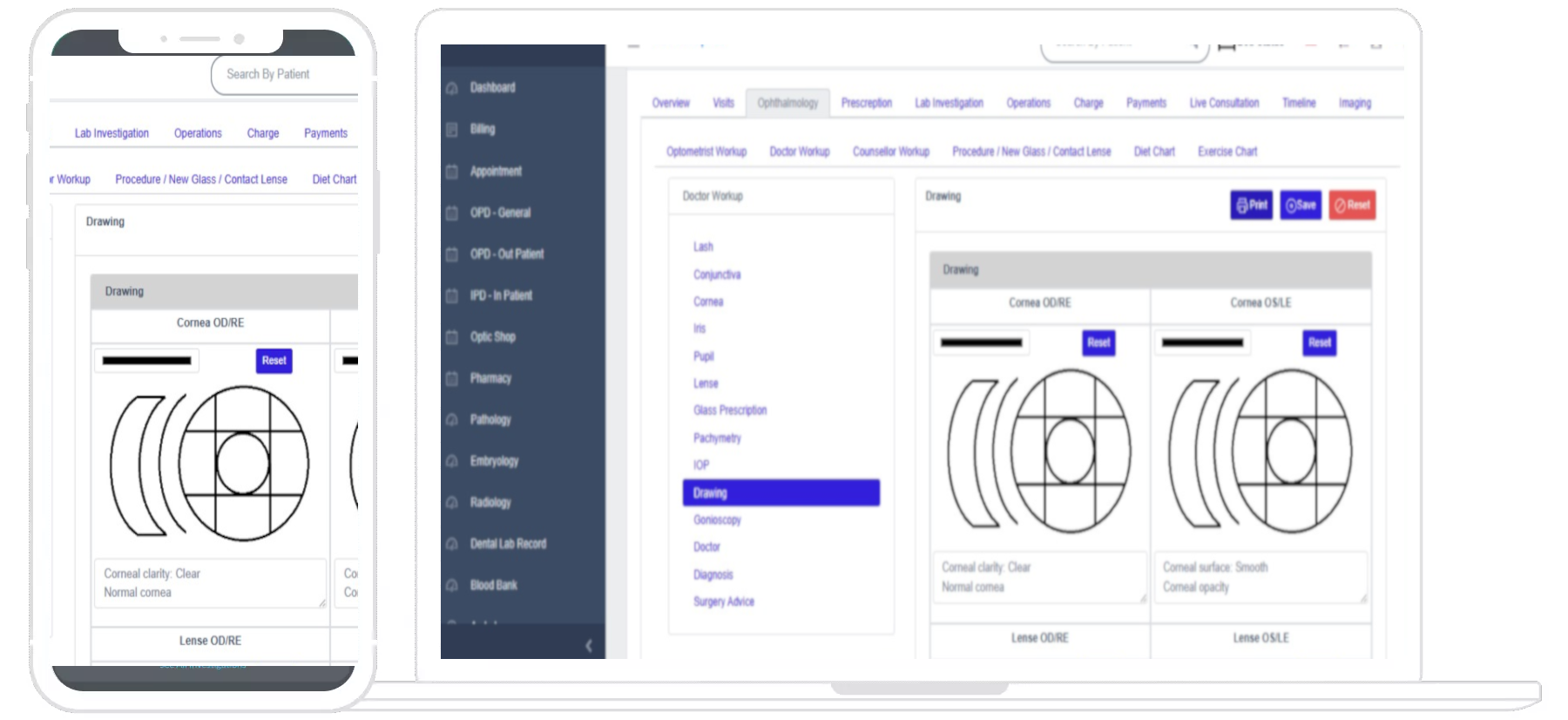The height and width of the screenshot is (720, 1568).
Task: Open the Cornea OD/RE color picker on the phone
Action: [146, 361]
